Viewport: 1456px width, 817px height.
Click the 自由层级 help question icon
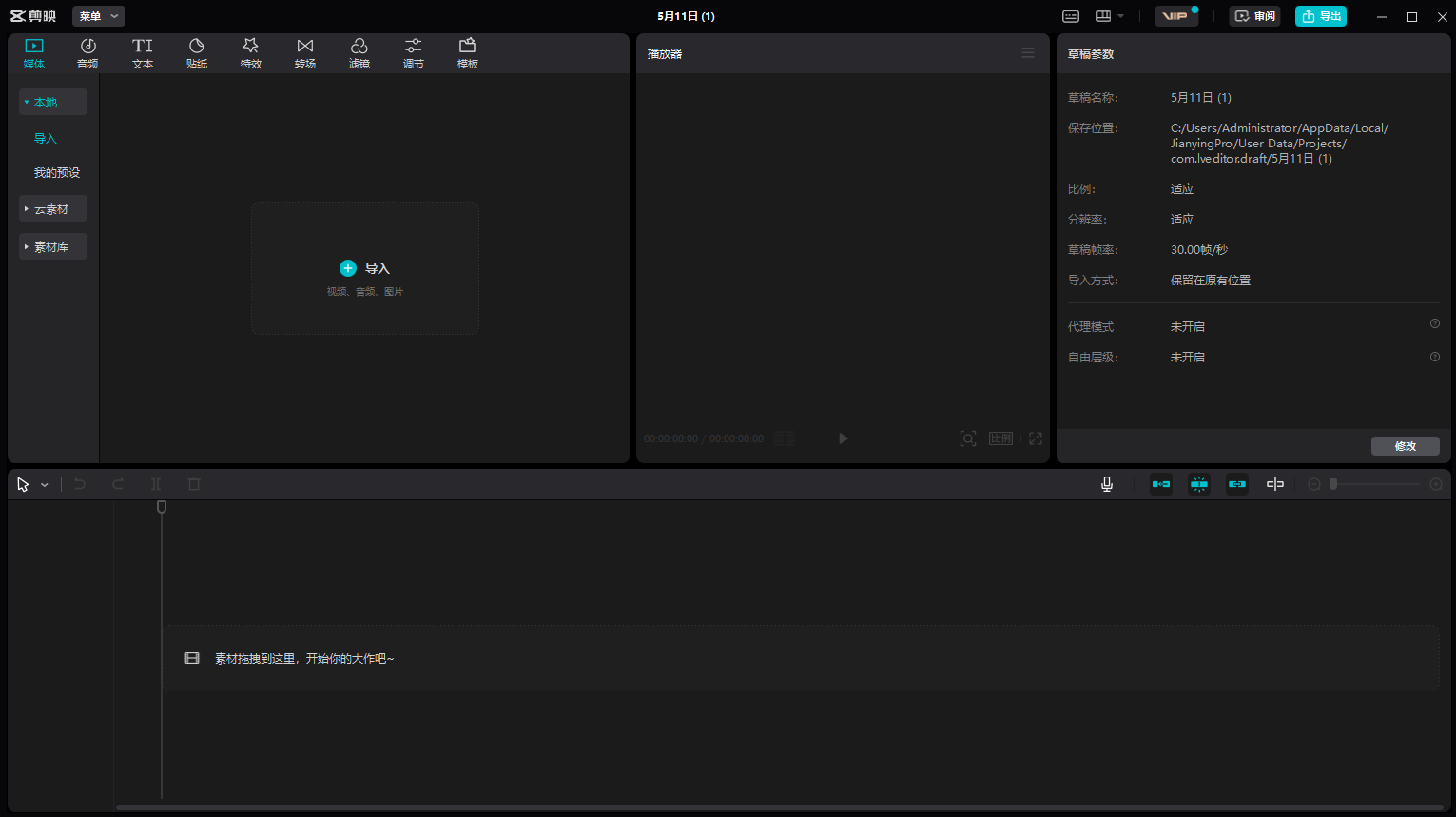[x=1435, y=357]
